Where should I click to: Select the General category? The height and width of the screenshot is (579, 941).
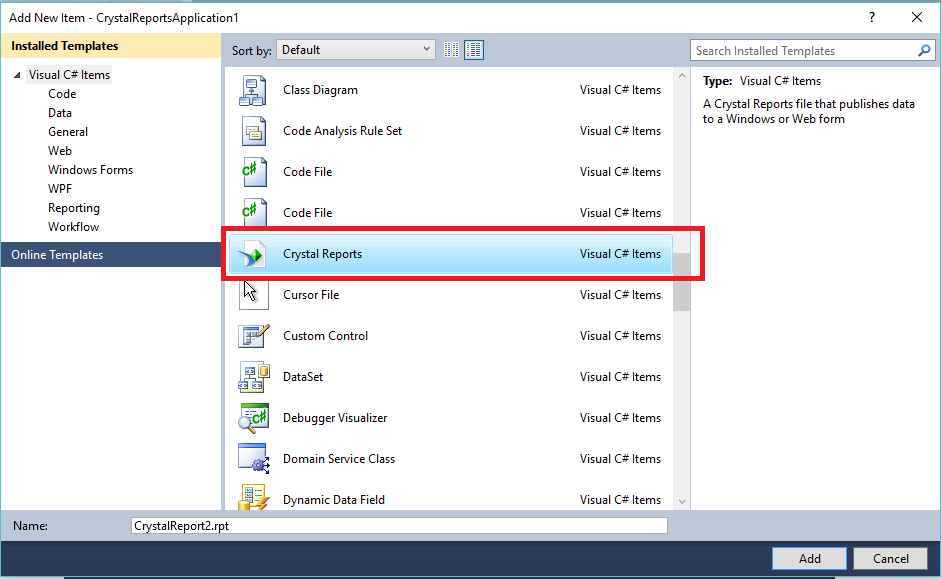coord(68,132)
